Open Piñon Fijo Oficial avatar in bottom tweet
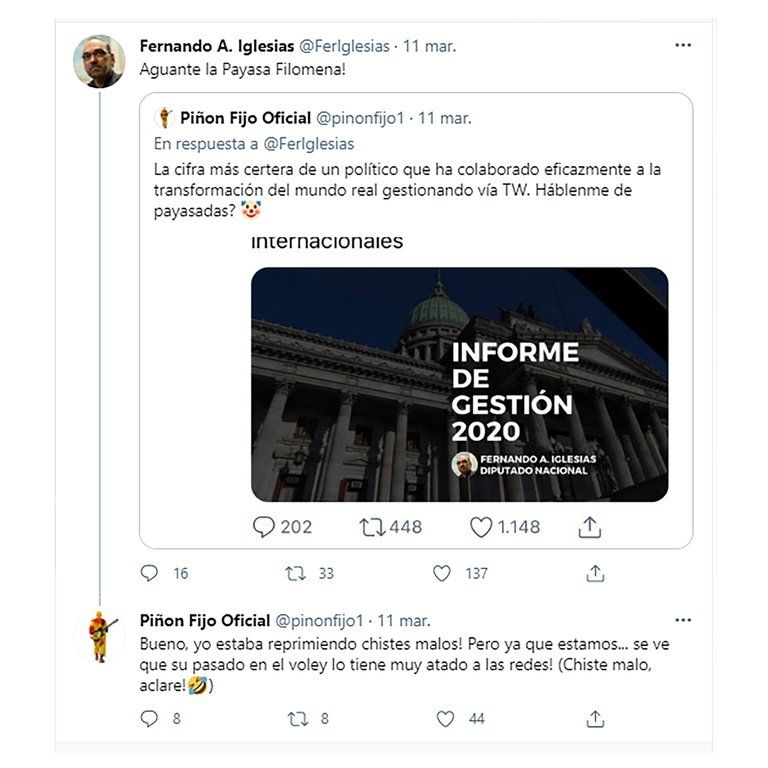This screenshot has width=768, height=768. [x=99, y=635]
